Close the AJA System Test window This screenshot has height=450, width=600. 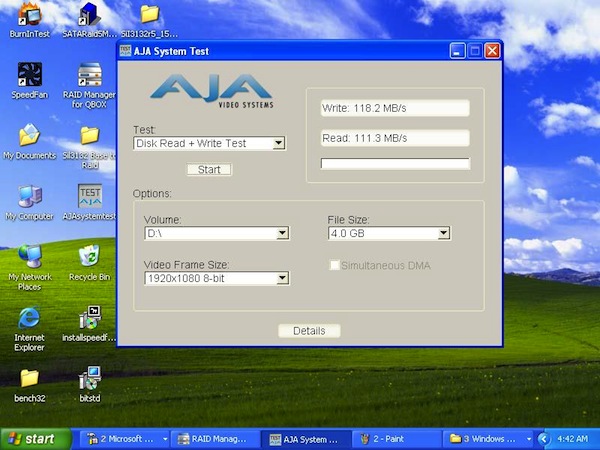point(492,51)
